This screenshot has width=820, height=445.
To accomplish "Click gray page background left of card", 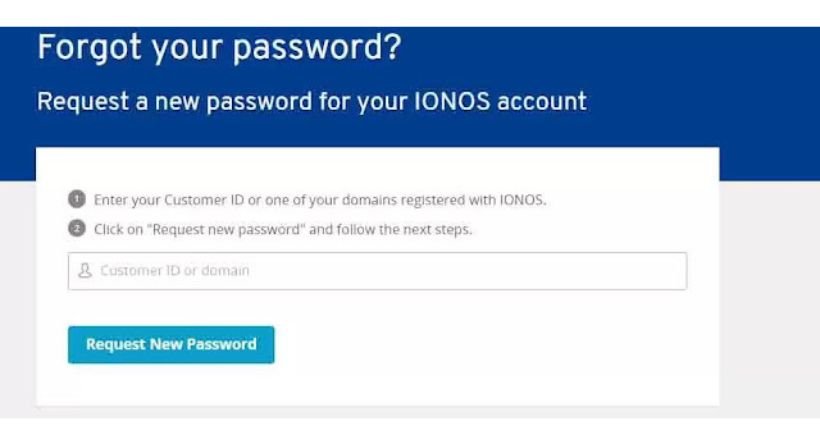I will point(17,298).
